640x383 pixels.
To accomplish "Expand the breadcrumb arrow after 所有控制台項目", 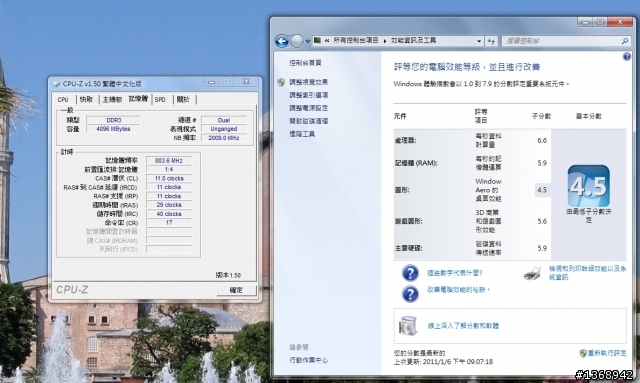I will pos(385,41).
